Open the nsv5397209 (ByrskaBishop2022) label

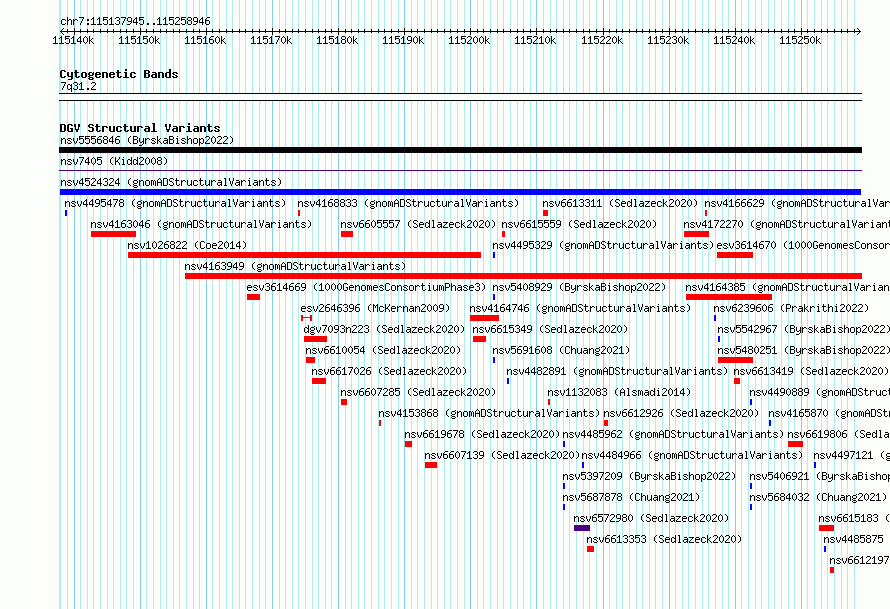(x=649, y=476)
